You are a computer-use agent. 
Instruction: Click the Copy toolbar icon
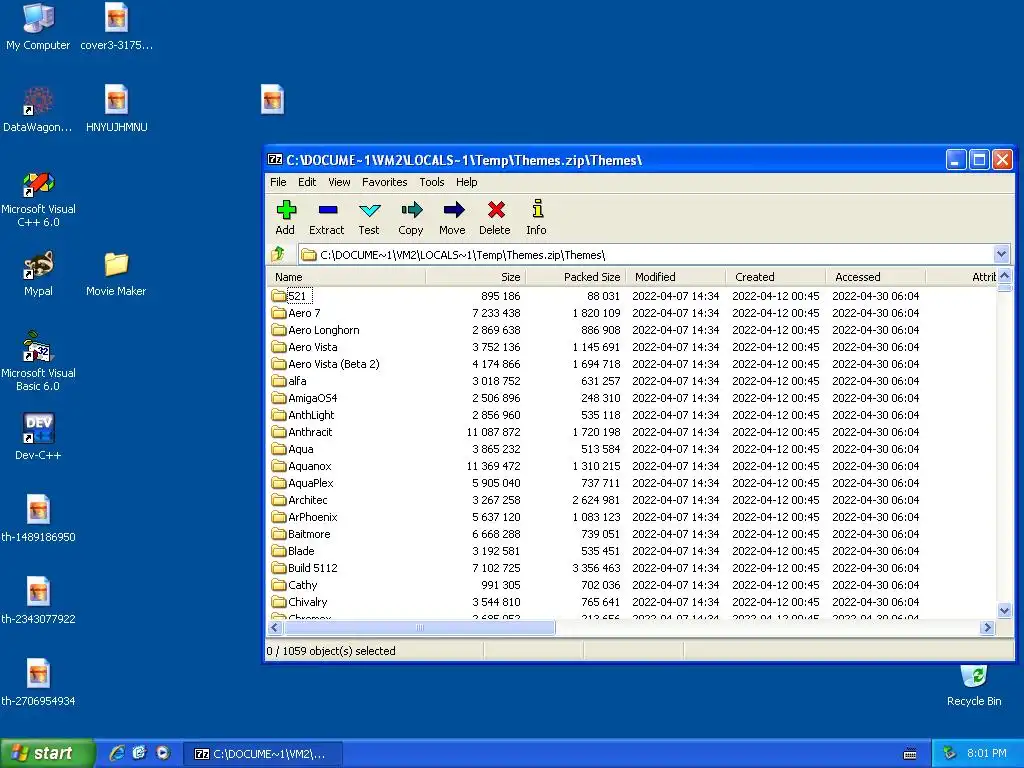click(x=411, y=217)
